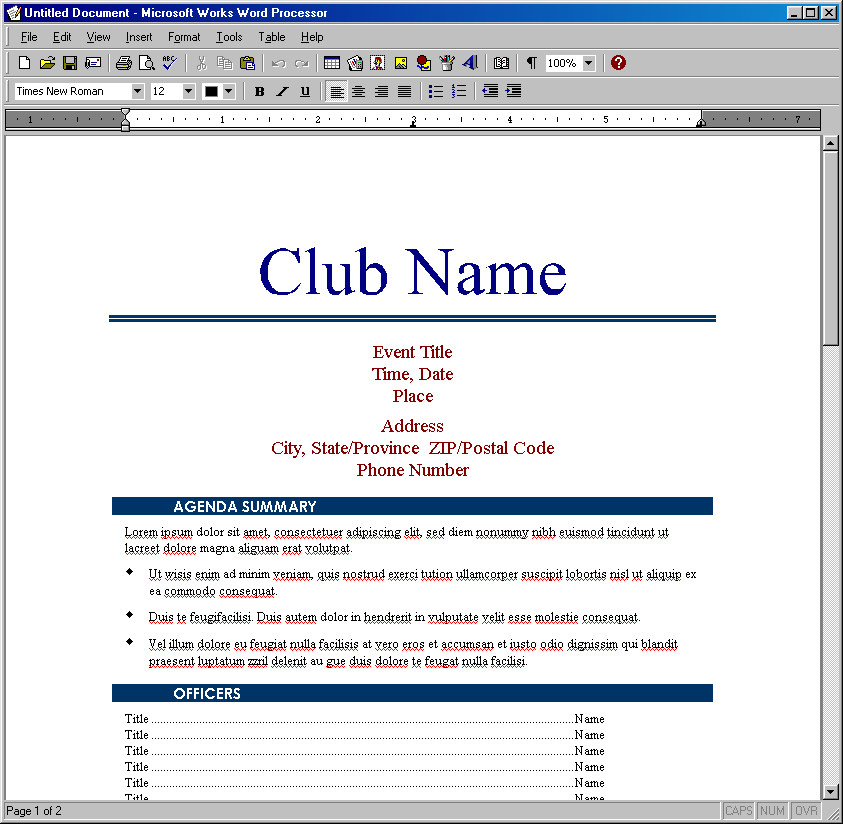Viewport: 843px width, 824px height.
Task: Apply numbered list formatting
Action: click(459, 91)
